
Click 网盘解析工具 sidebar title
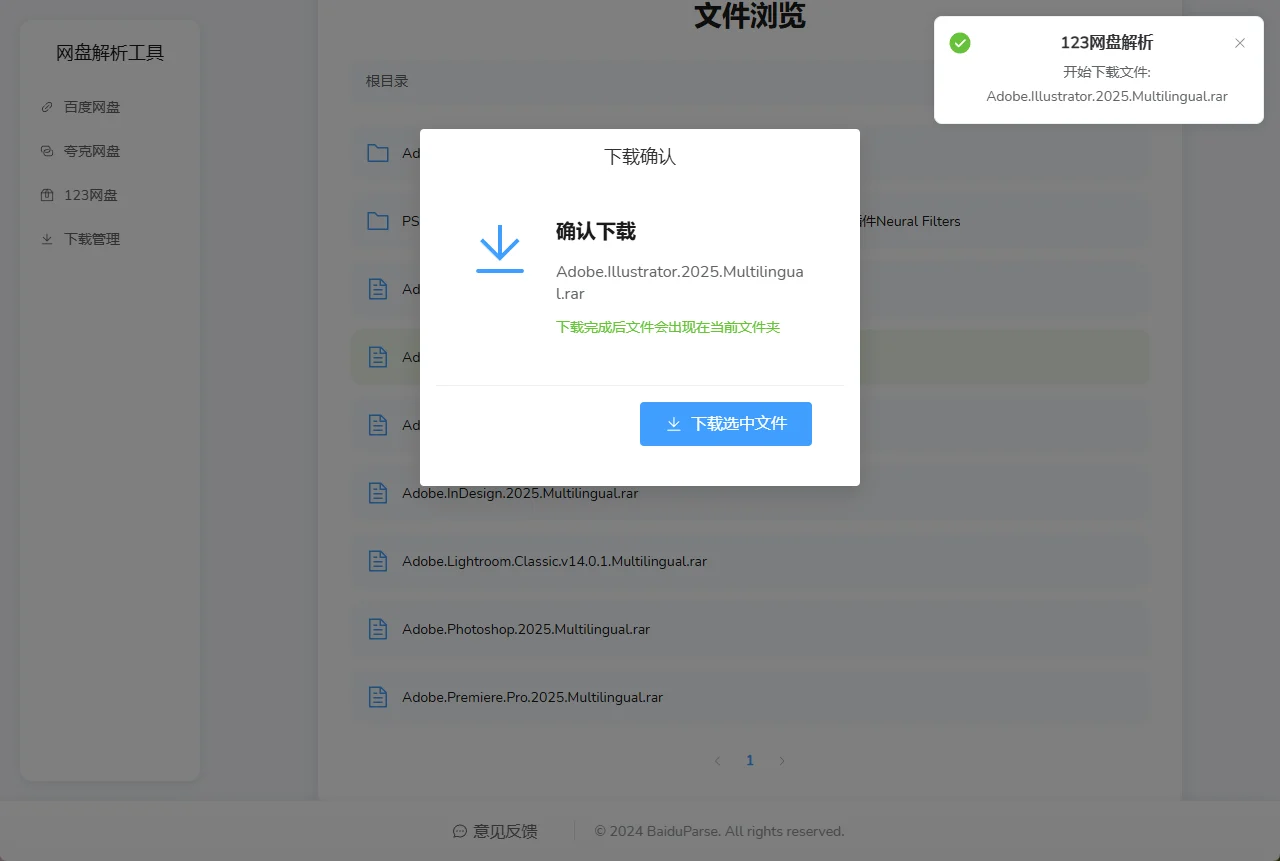110,53
